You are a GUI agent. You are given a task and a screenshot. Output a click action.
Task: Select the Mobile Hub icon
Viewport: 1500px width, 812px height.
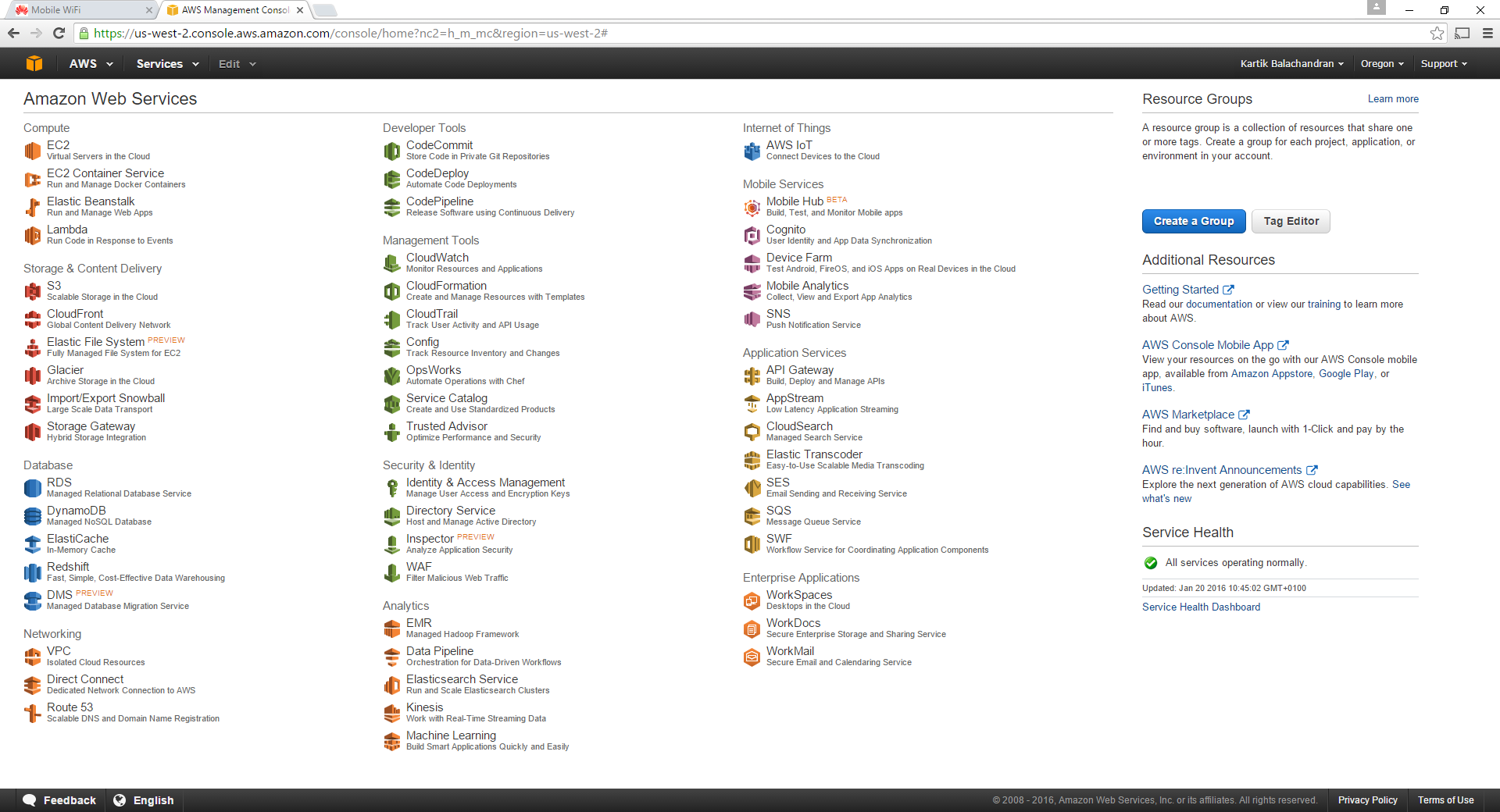point(752,207)
